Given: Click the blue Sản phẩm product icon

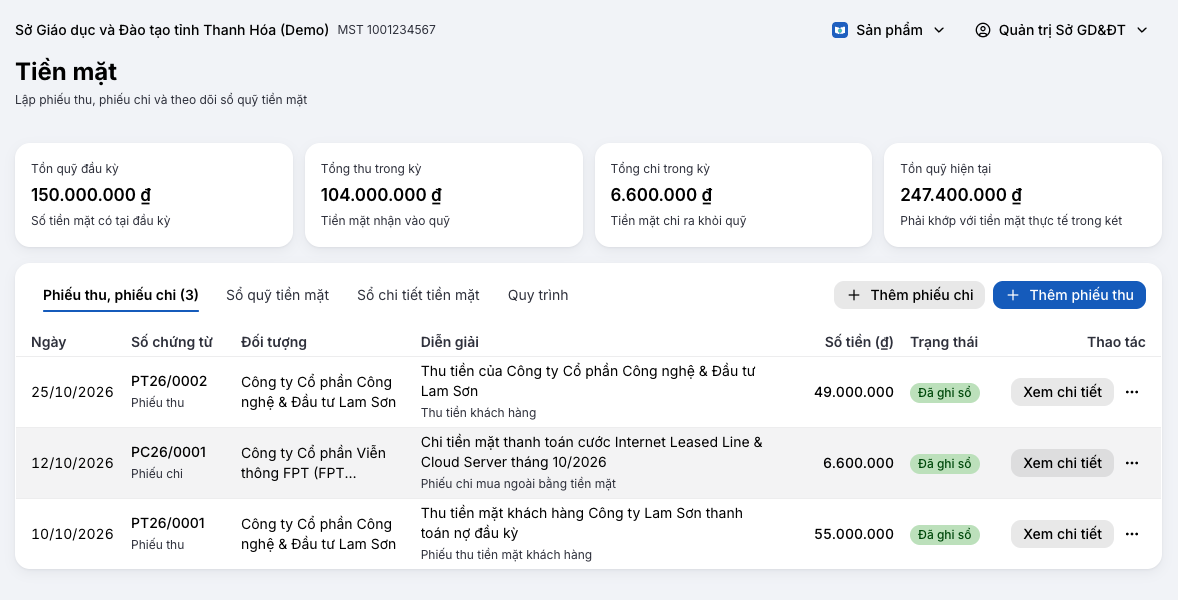Looking at the screenshot, I should 840,30.
